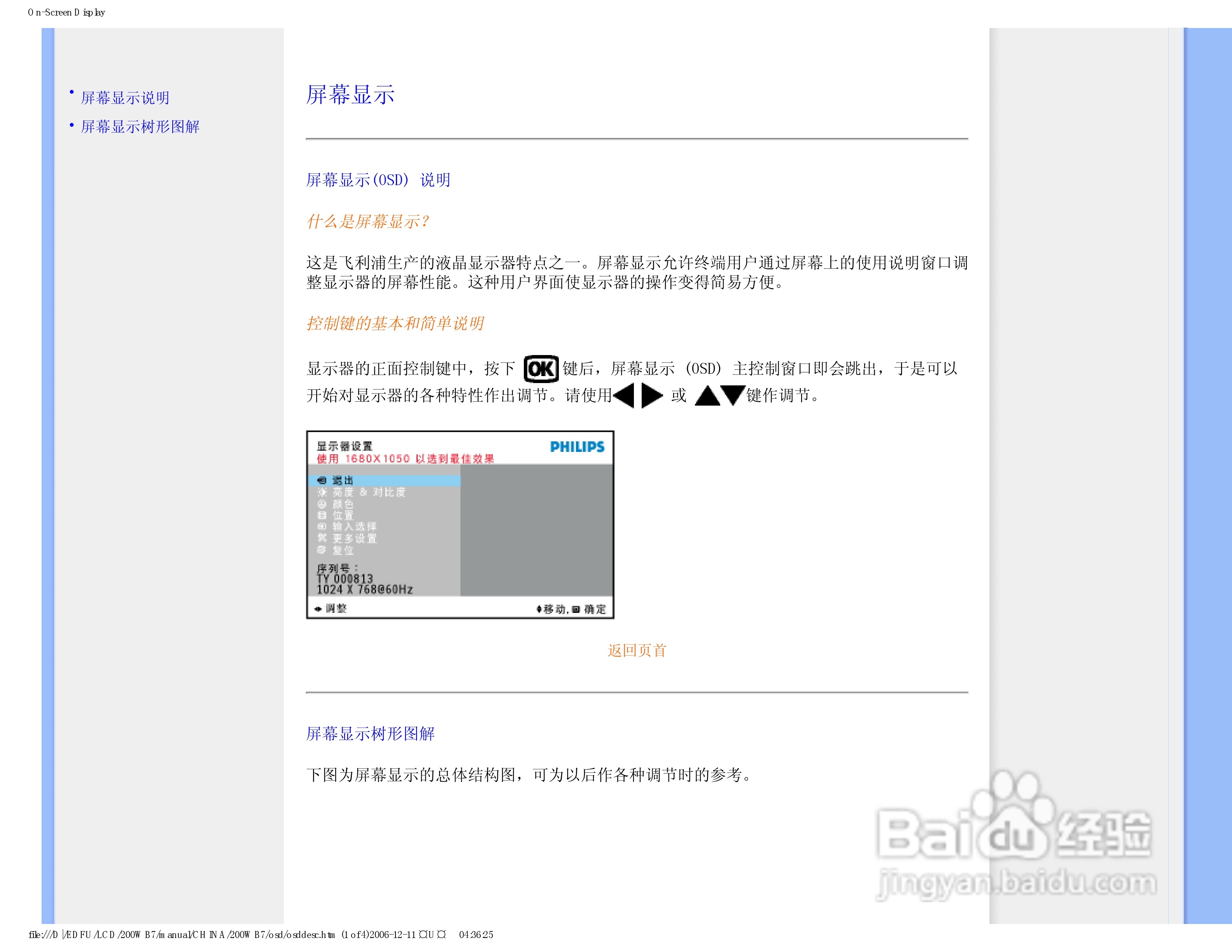The height and width of the screenshot is (952, 1232).
Task: Click 屏幕显示(OSD) 说明 section heading
Action: point(377,180)
